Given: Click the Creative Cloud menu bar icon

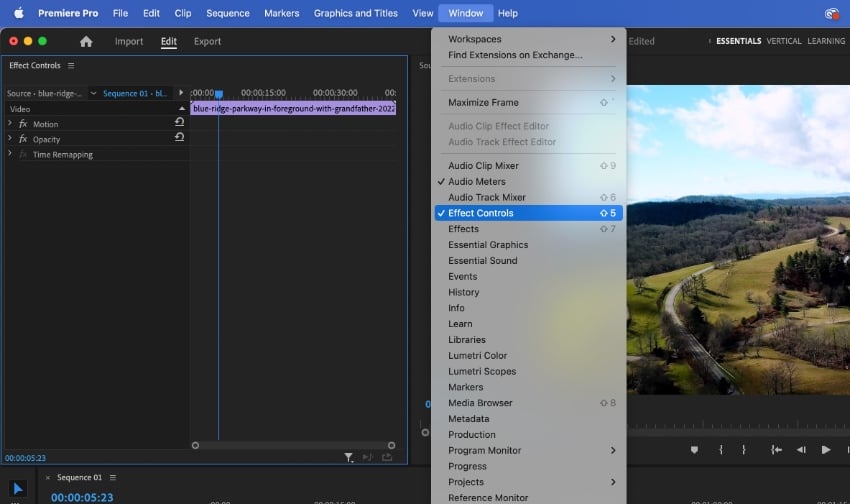Looking at the screenshot, I should point(832,14).
